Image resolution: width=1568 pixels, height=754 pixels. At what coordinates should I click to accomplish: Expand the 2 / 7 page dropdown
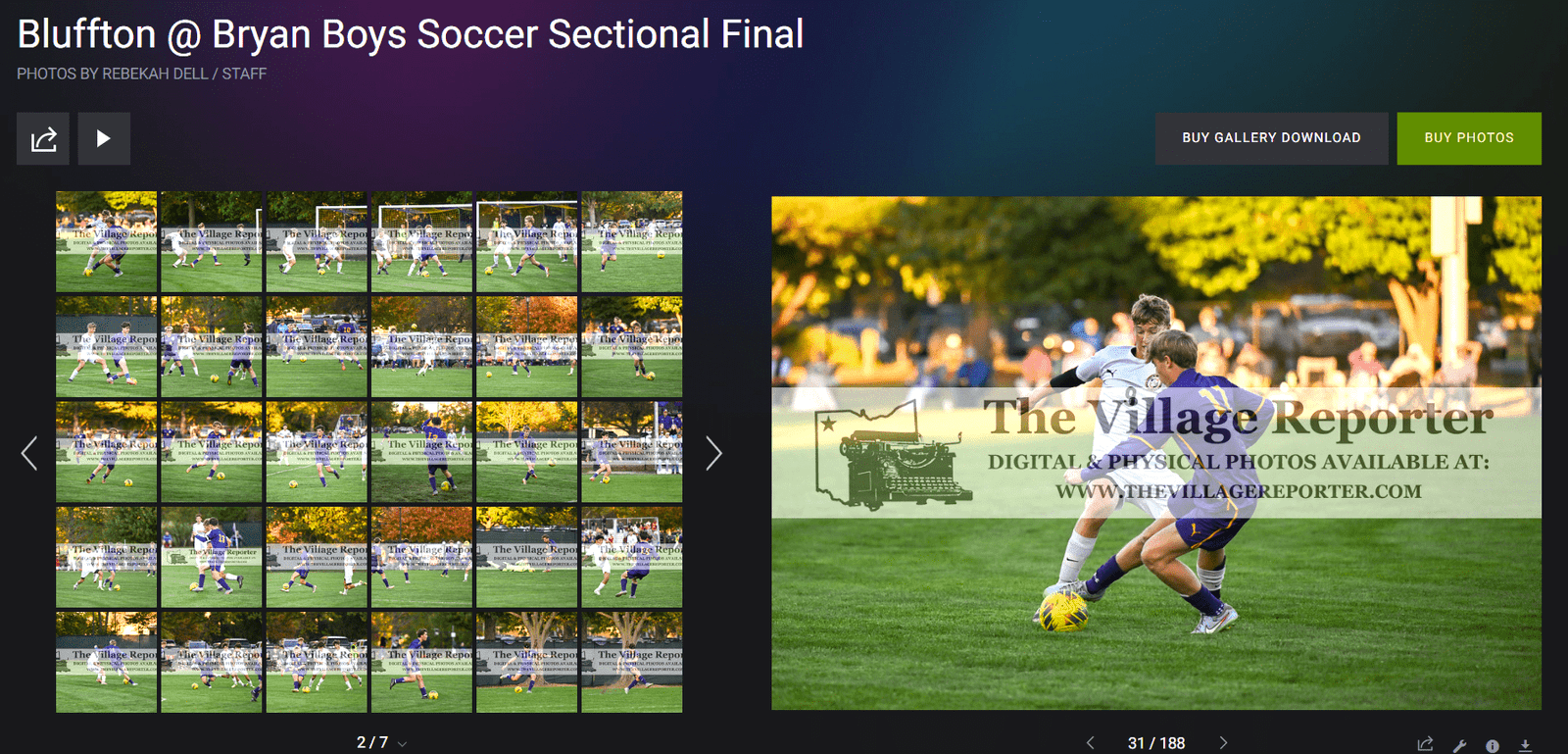click(x=381, y=742)
